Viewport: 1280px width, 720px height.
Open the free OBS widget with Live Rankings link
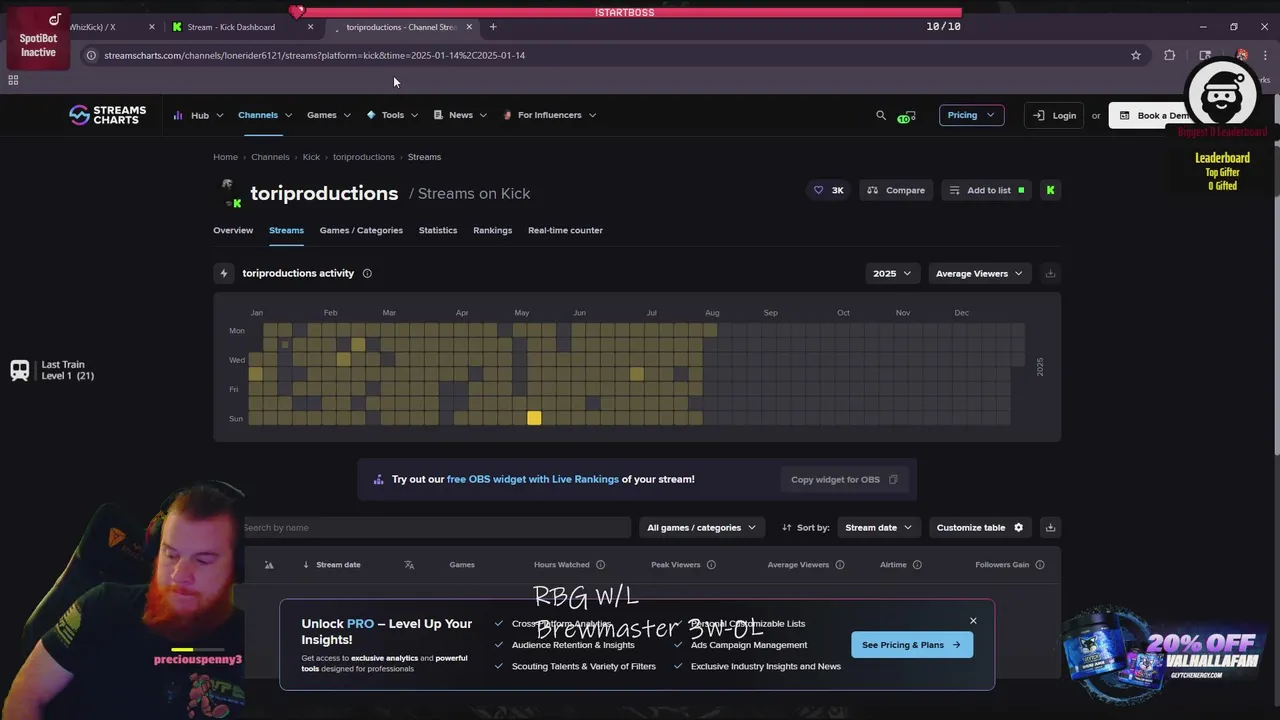pos(533,479)
